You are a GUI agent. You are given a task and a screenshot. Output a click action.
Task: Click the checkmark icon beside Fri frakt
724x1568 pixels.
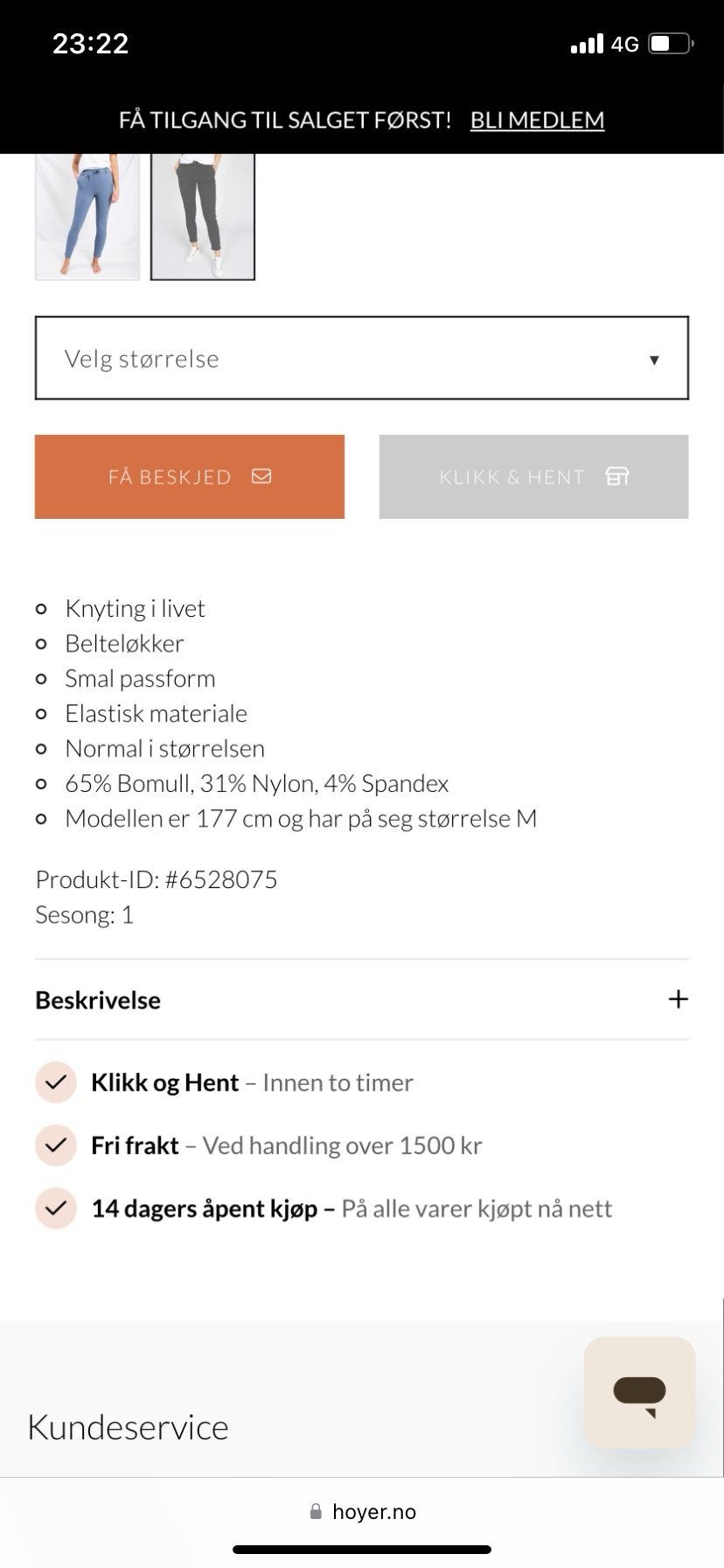click(x=56, y=1145)
